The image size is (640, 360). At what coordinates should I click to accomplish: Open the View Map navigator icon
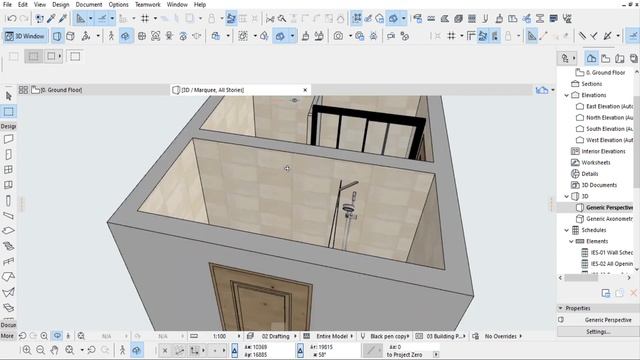coord(606,58)
